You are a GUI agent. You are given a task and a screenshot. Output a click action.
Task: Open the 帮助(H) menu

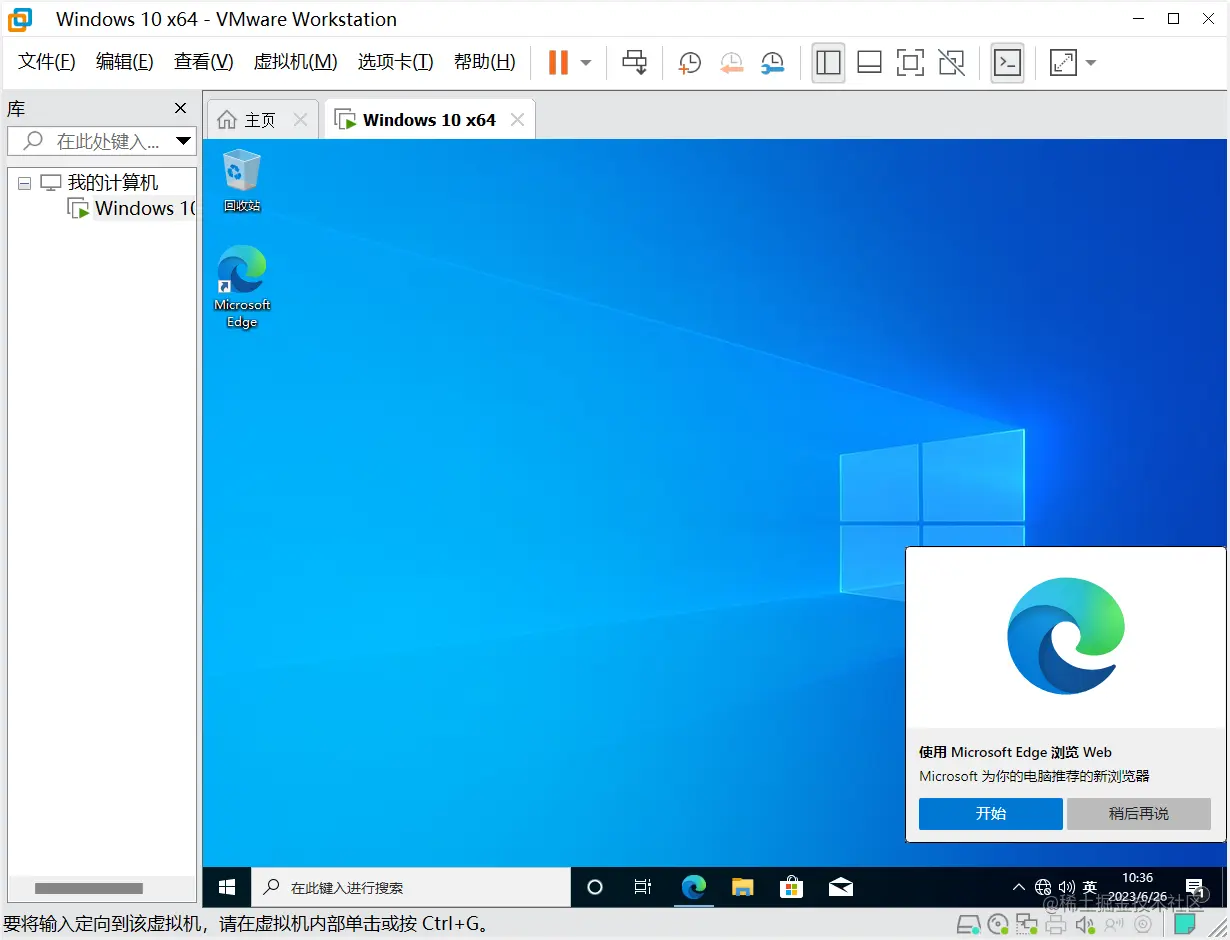[x=485, y=62]
